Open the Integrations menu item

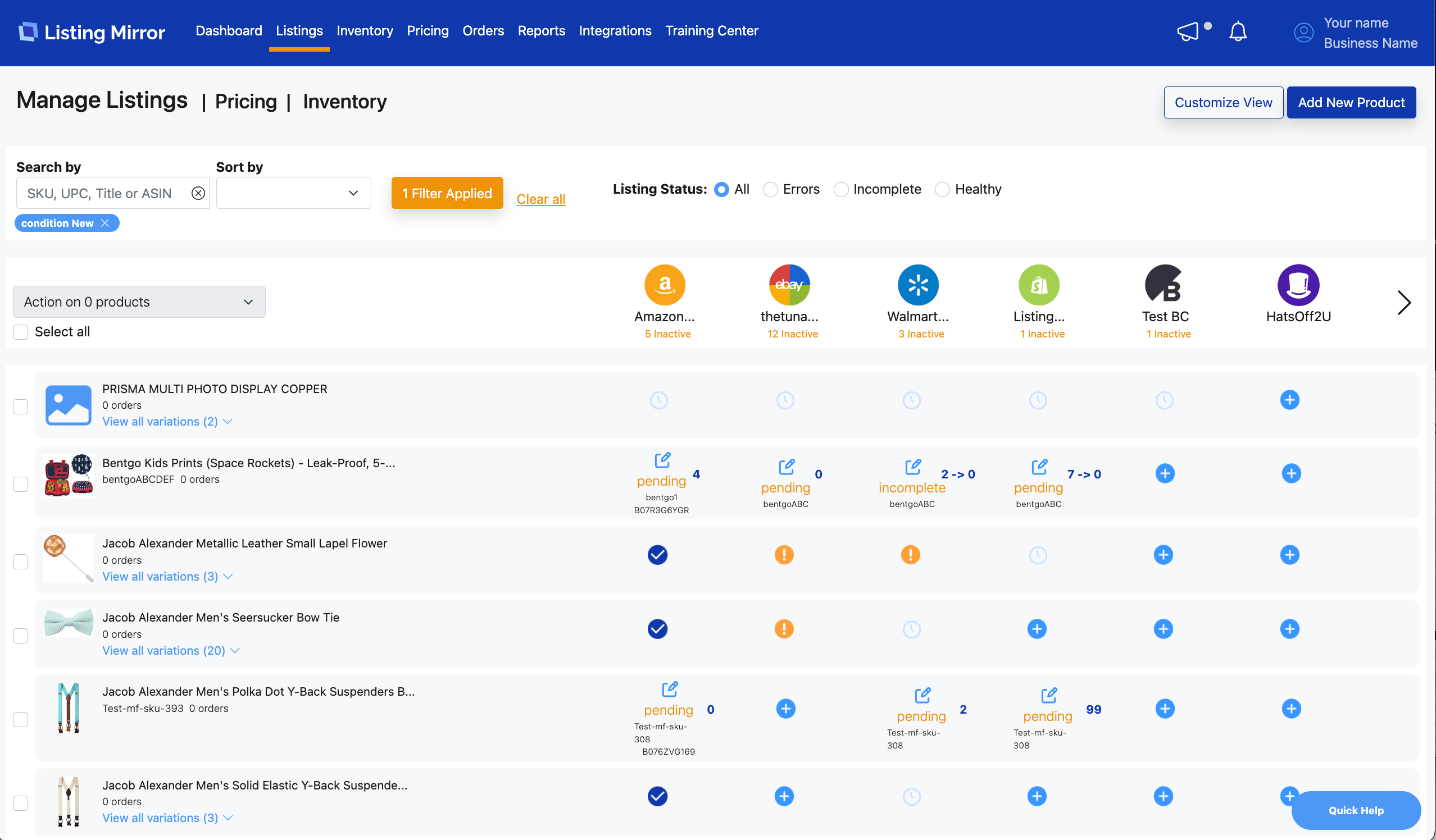[615, 31]
